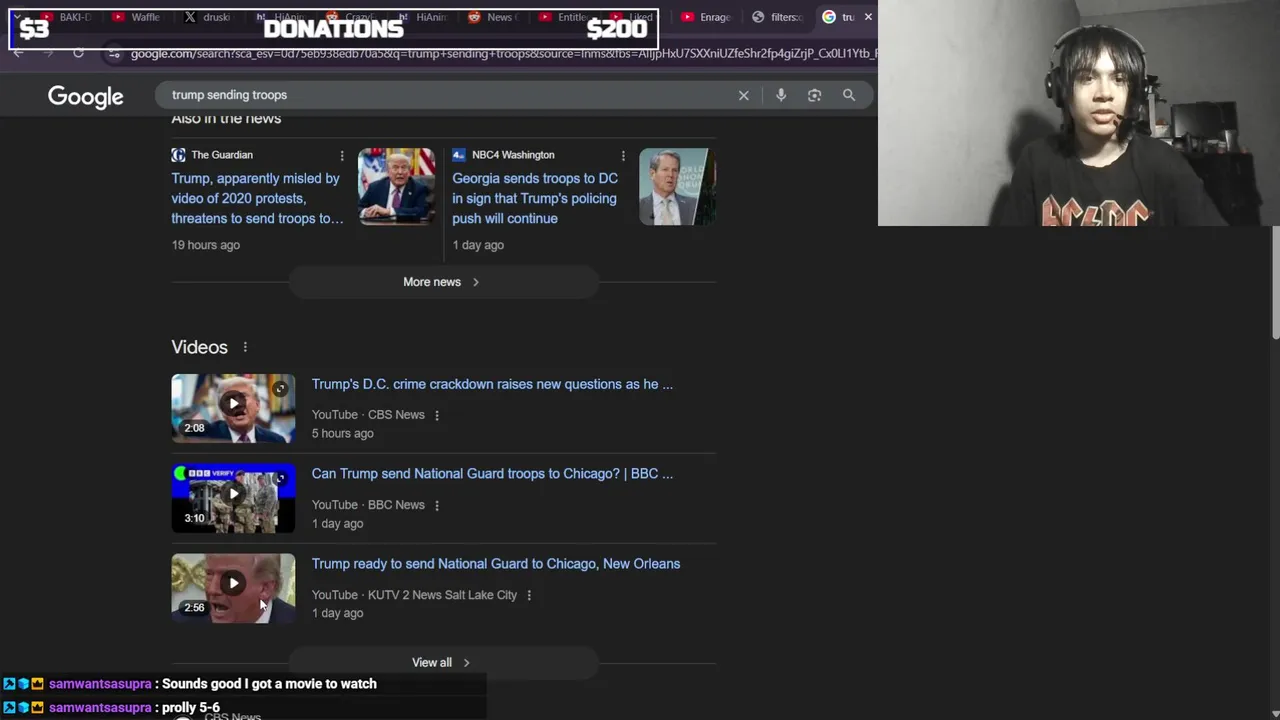Switch to the BAKI YouTube tab
The height and width of the screenshot is (720, 1280).
(x=65, y=17)
